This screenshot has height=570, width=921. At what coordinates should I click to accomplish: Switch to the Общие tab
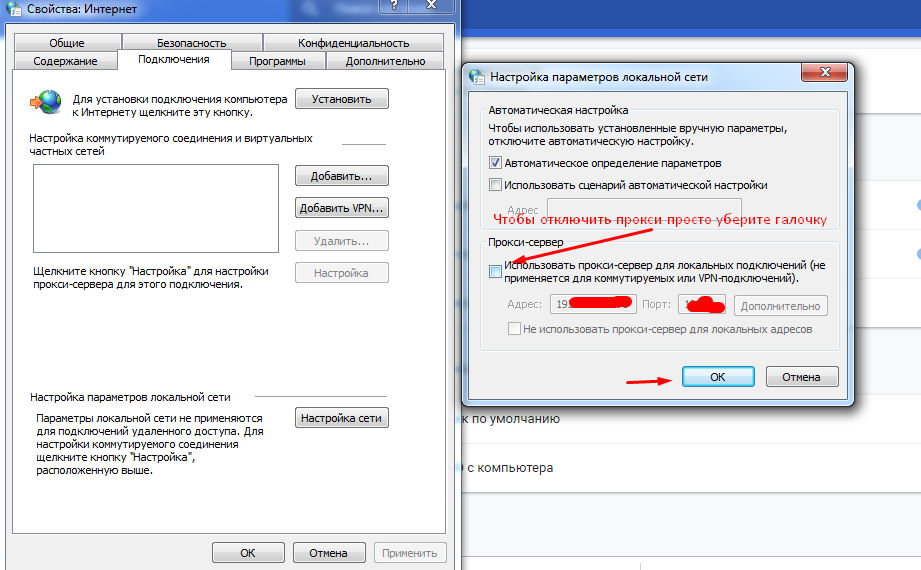coord(67,43)
